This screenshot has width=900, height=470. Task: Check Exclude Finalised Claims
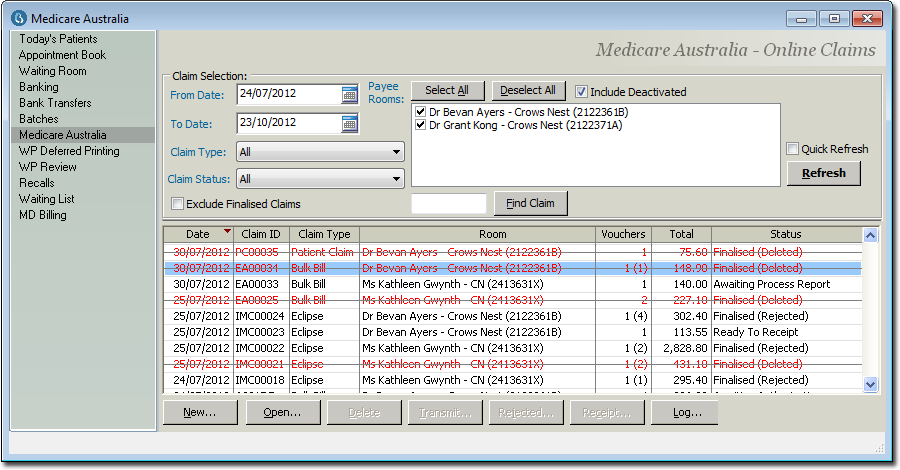pos(178,204)
